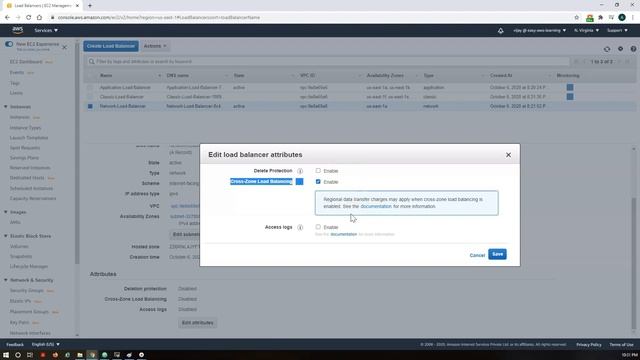
Task: Open the Chrome profile avatar
Action: coord(622,17)
